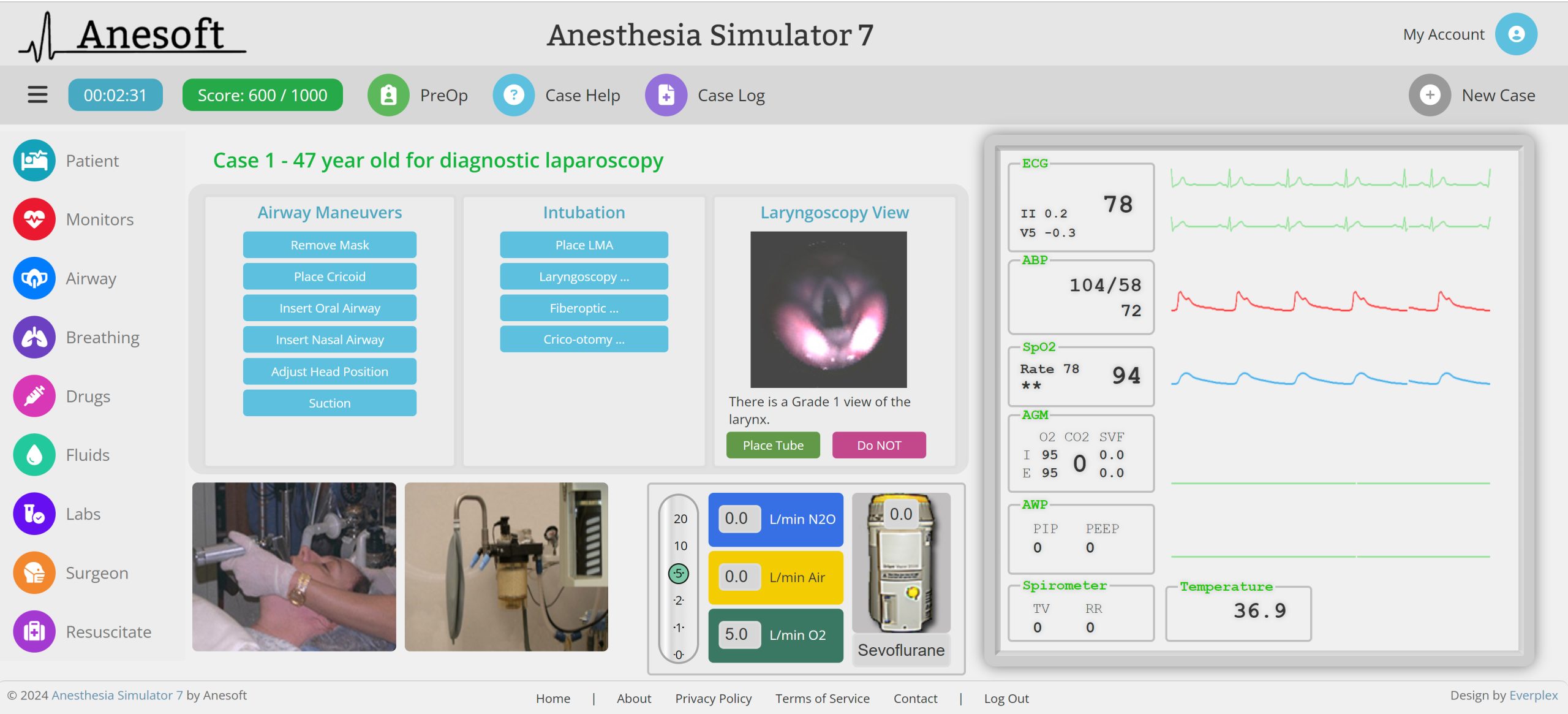Select Adjust Head Position

[330, 371]
